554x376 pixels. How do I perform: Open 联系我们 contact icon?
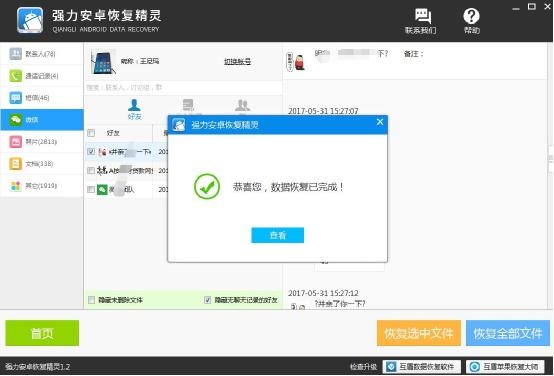click(420, 21)
